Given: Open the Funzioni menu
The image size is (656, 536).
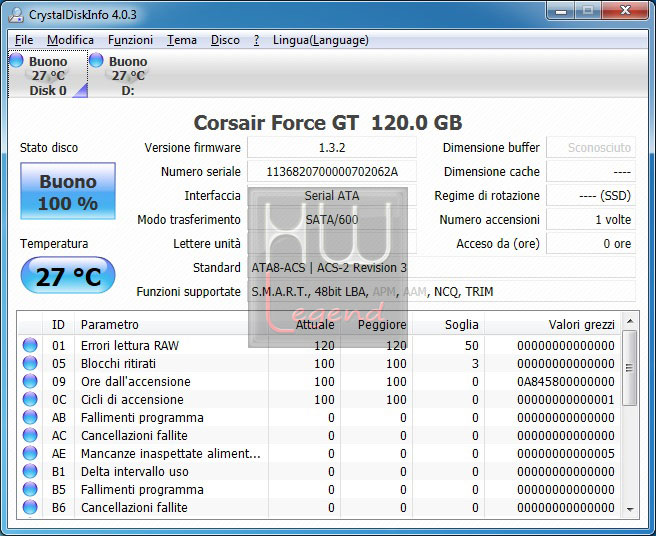Looking at the screenshot, I should [x=130, y=40].
